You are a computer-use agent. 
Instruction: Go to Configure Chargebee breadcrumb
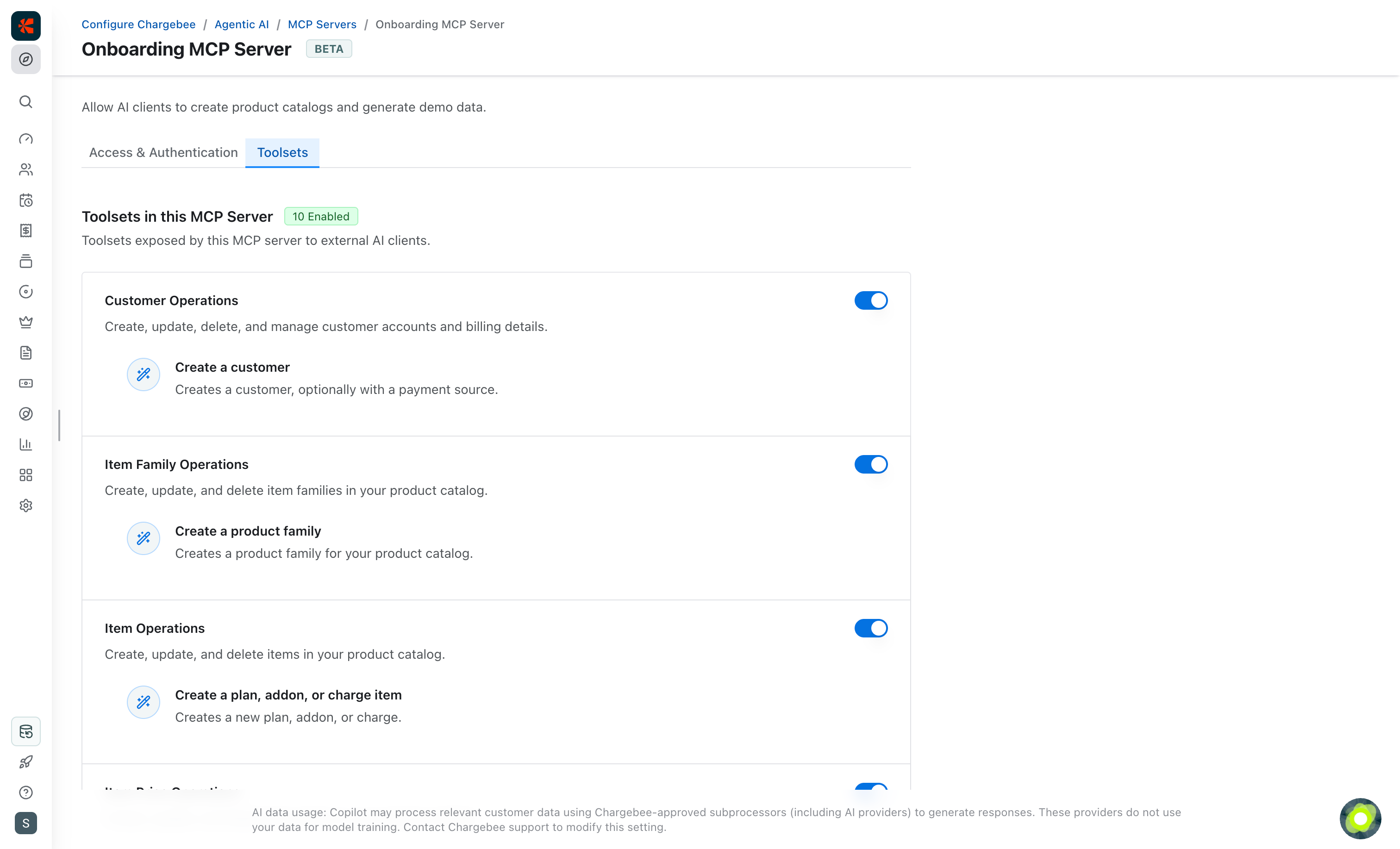point(138,25)
